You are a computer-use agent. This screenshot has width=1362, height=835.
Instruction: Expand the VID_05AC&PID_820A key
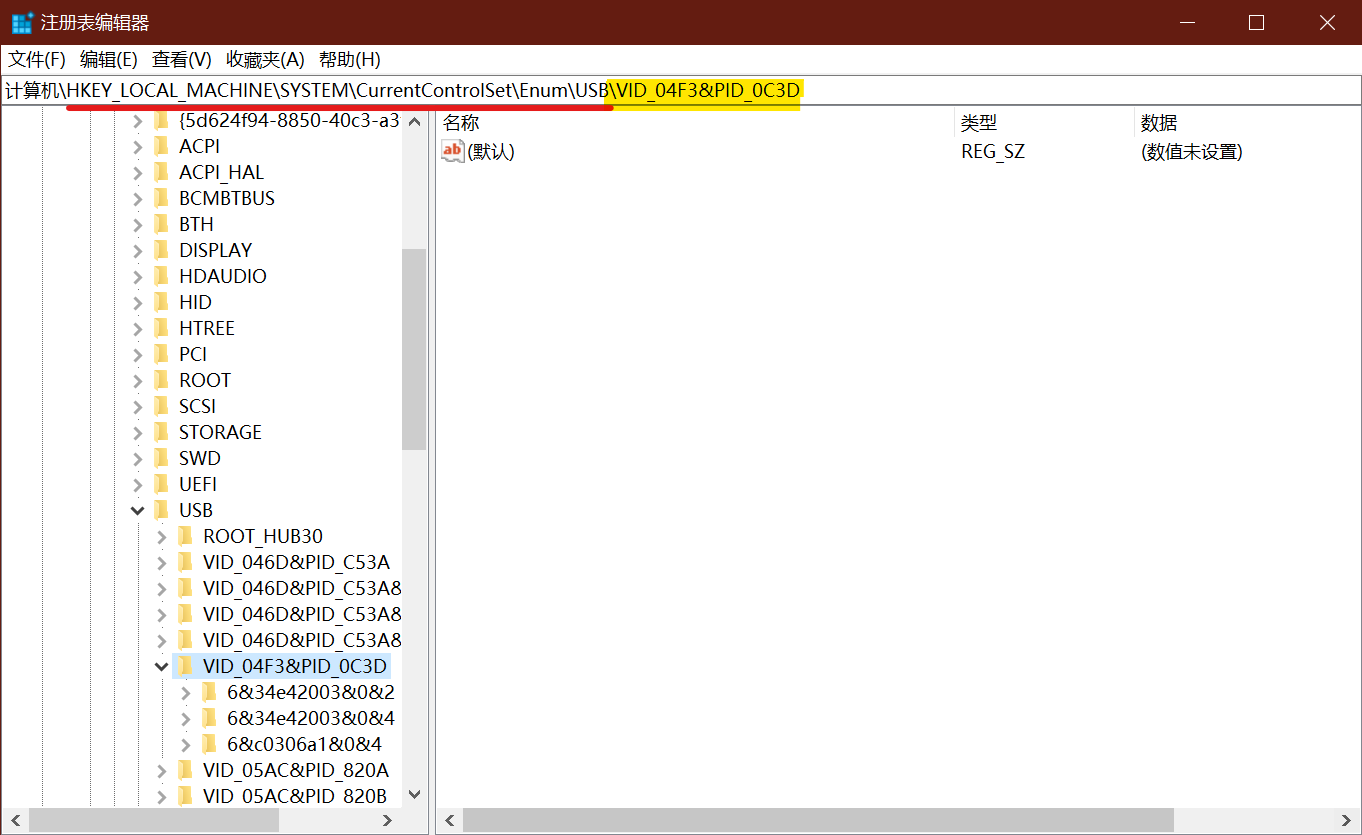(162, 770)
